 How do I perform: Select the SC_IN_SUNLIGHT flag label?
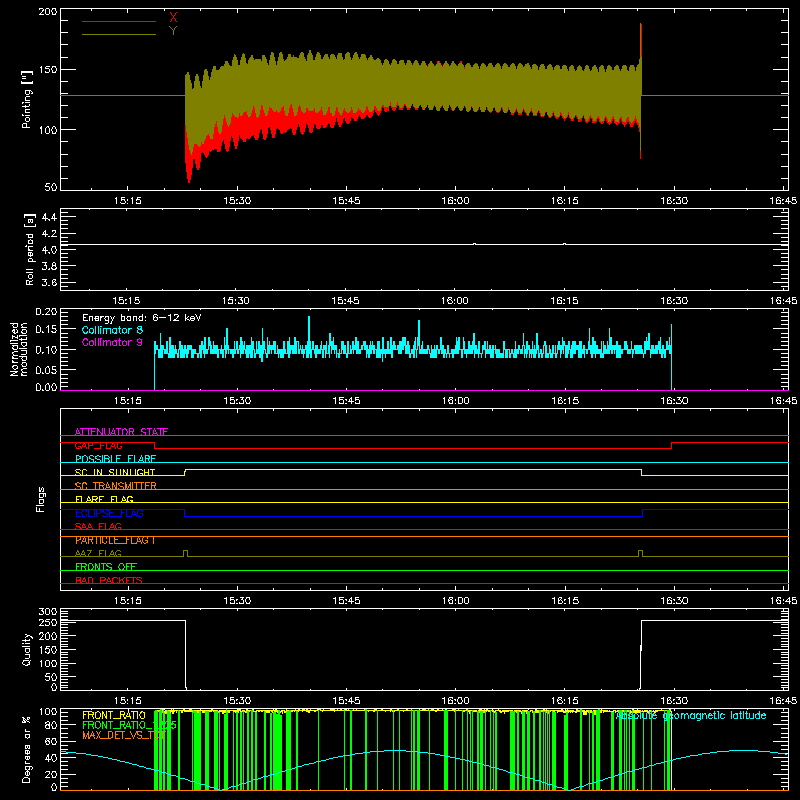pos(115,472)
